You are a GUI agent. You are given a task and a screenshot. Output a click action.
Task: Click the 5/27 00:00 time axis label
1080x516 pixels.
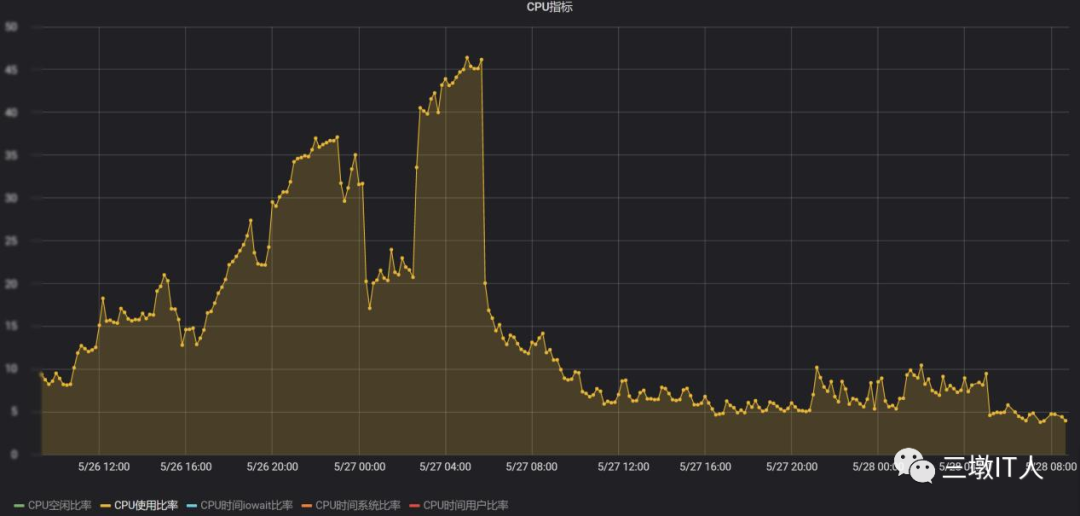tap(359, 466)
